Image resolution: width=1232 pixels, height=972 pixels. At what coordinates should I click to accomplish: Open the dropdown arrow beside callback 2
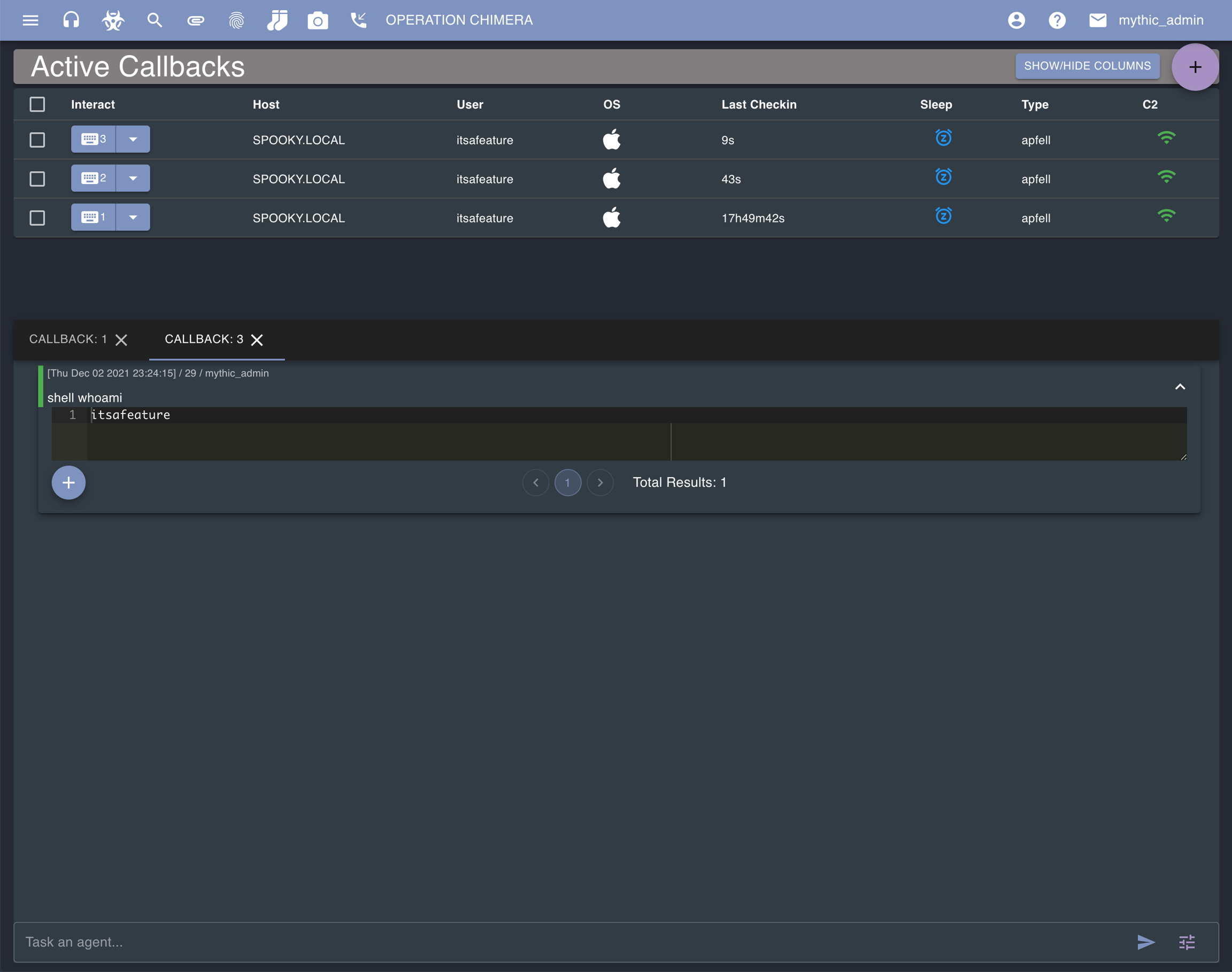(133, 179)
